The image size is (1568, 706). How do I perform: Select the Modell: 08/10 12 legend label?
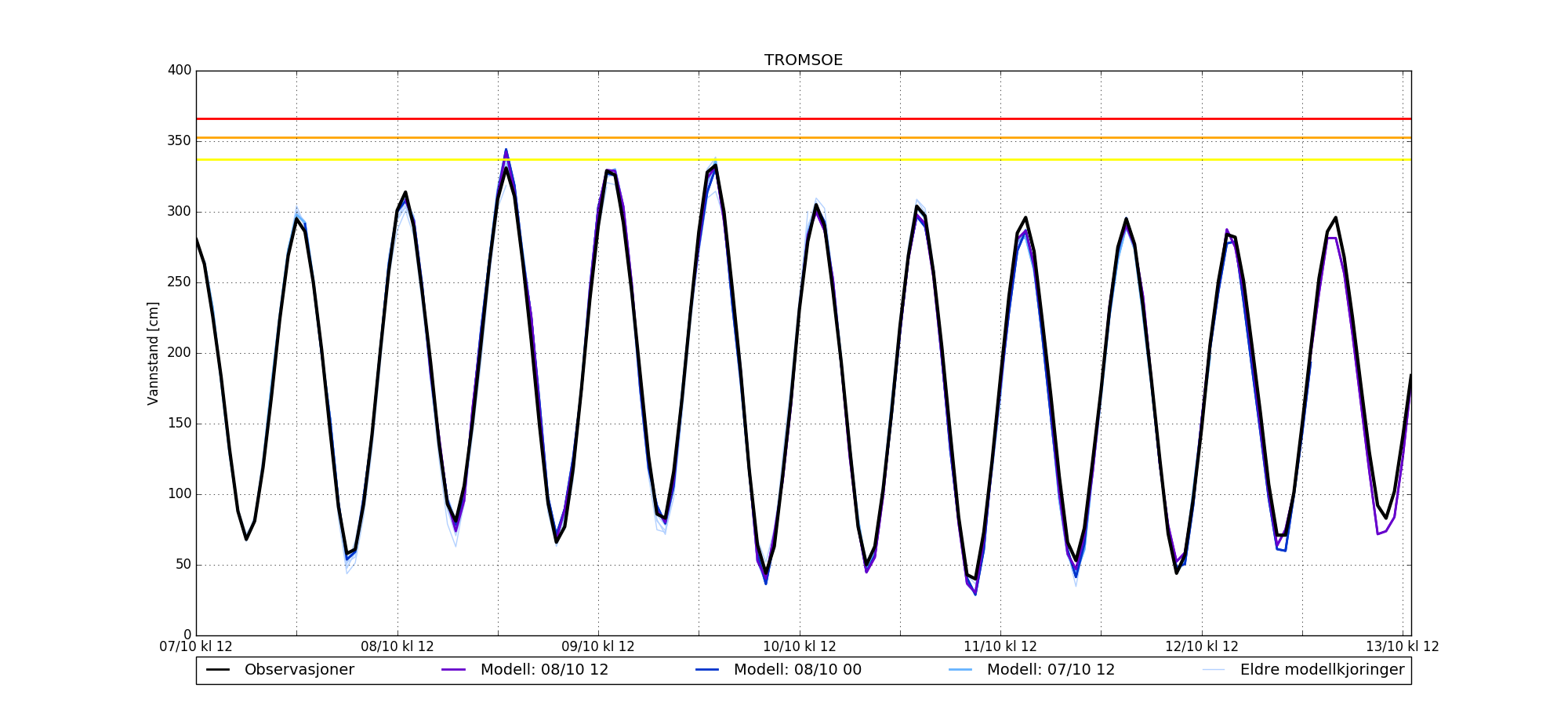(544, 670)
